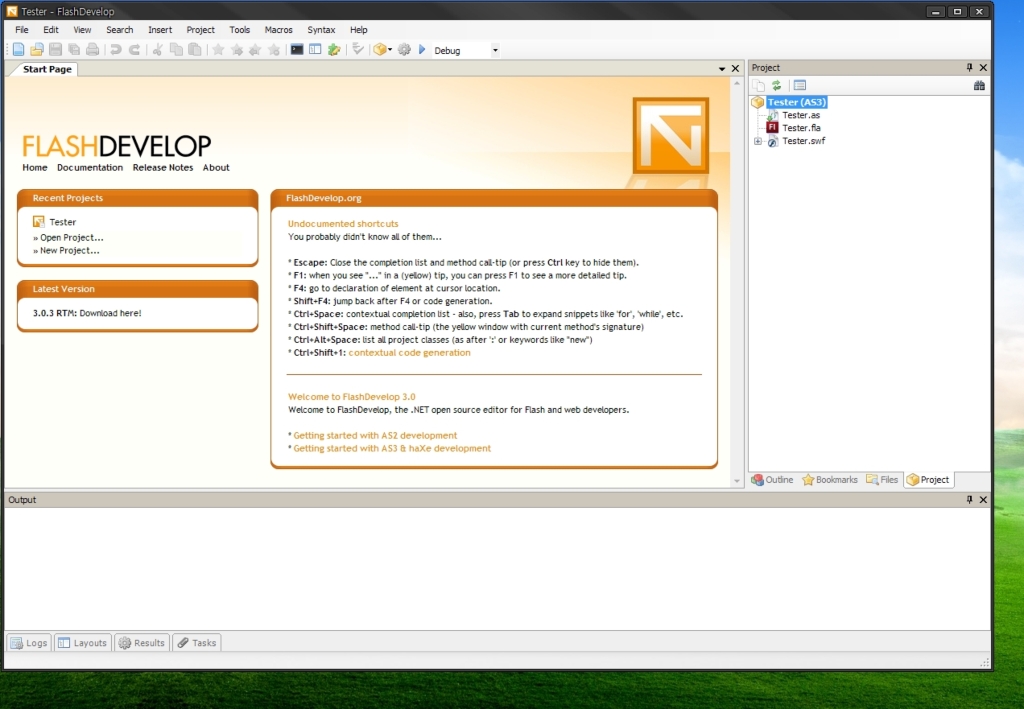Viewport: 1024px width, 709px height.
Task: Click the green puzzle piece icon
Action: tap(334, 50)
